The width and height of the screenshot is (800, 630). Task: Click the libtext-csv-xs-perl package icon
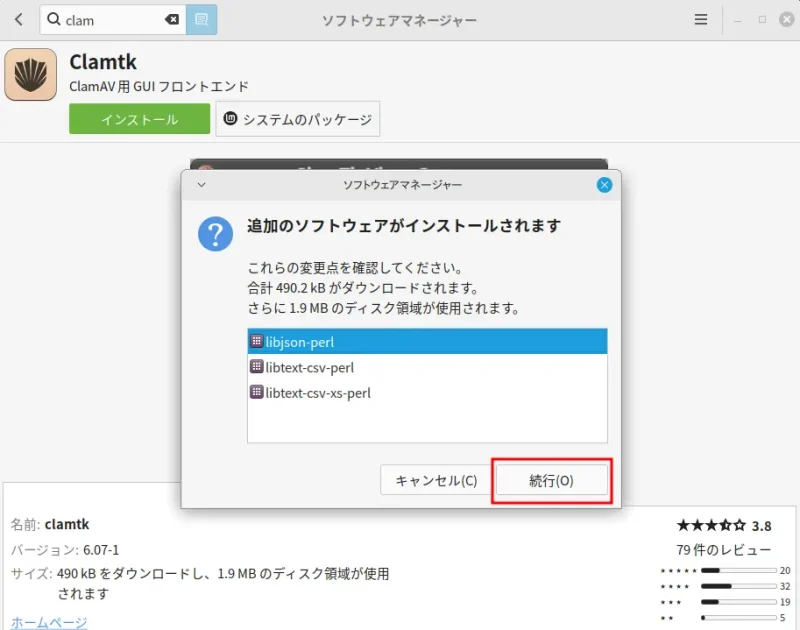pos(257,392)
